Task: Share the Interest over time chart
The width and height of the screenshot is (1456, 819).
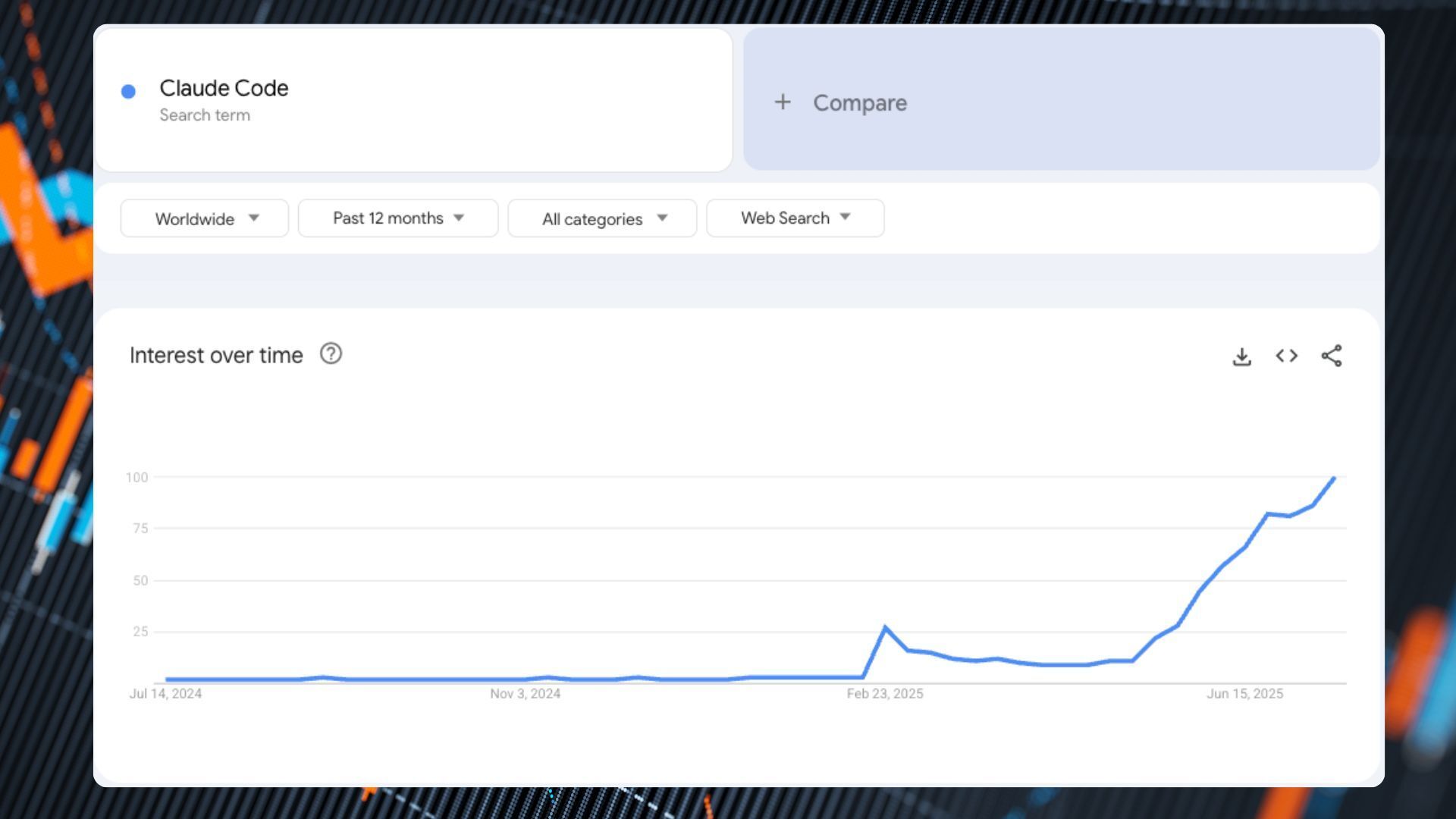Action: tap(1332, 356)
